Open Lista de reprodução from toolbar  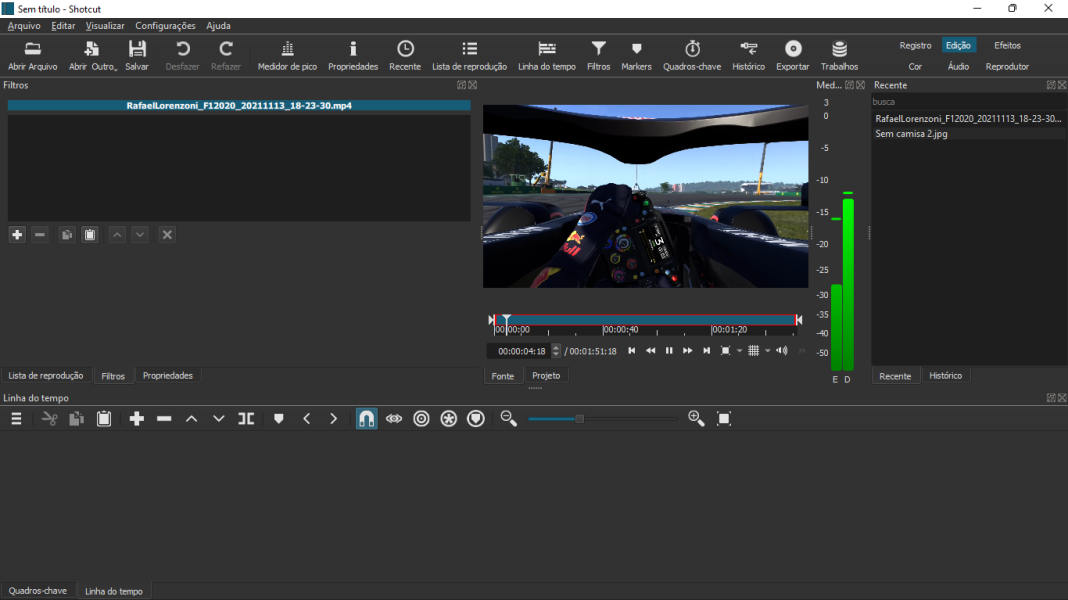tap(469, 55)
